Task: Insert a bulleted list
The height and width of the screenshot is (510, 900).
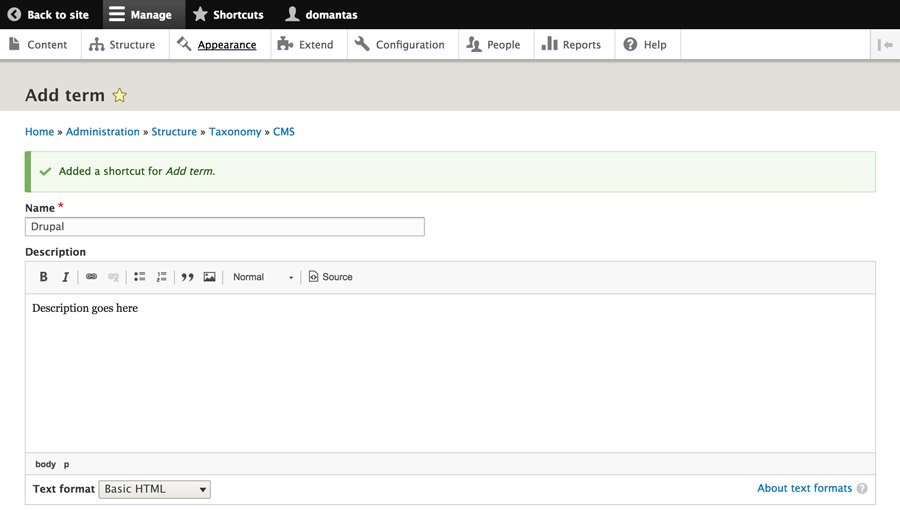Action: (139, 277)
